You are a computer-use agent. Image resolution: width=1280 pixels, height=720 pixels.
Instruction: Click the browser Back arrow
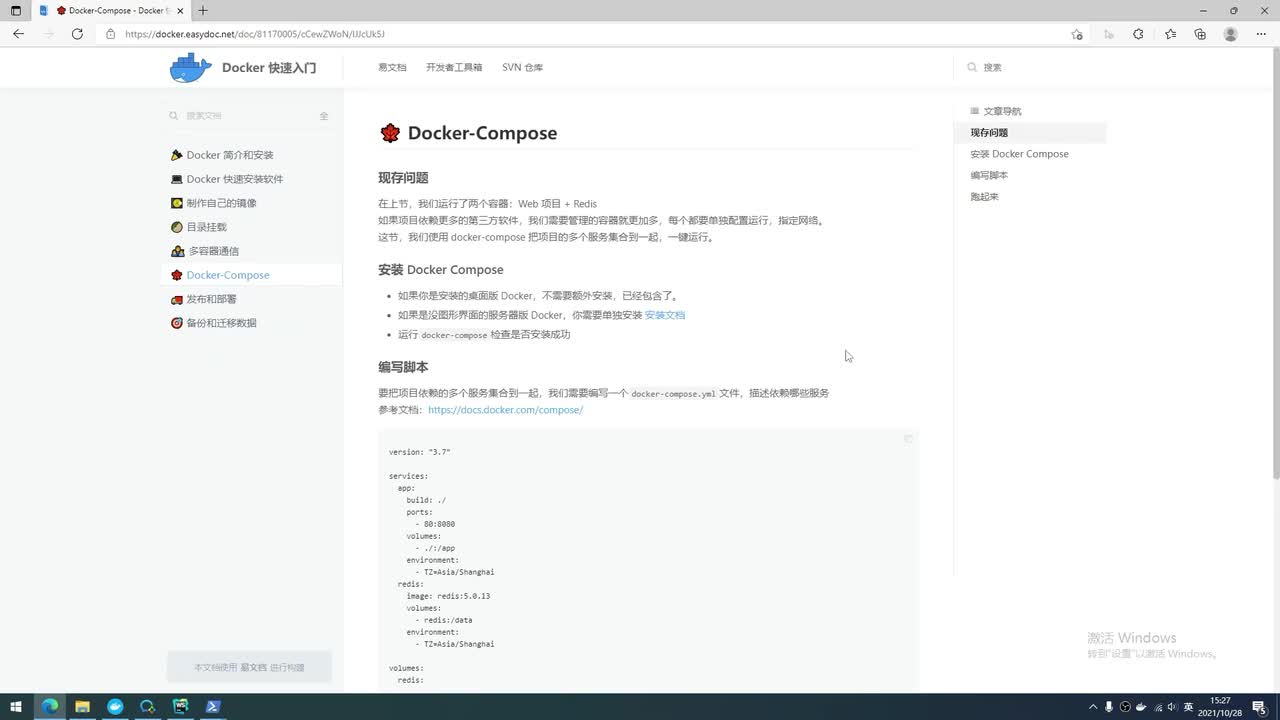tap(18, 34)
